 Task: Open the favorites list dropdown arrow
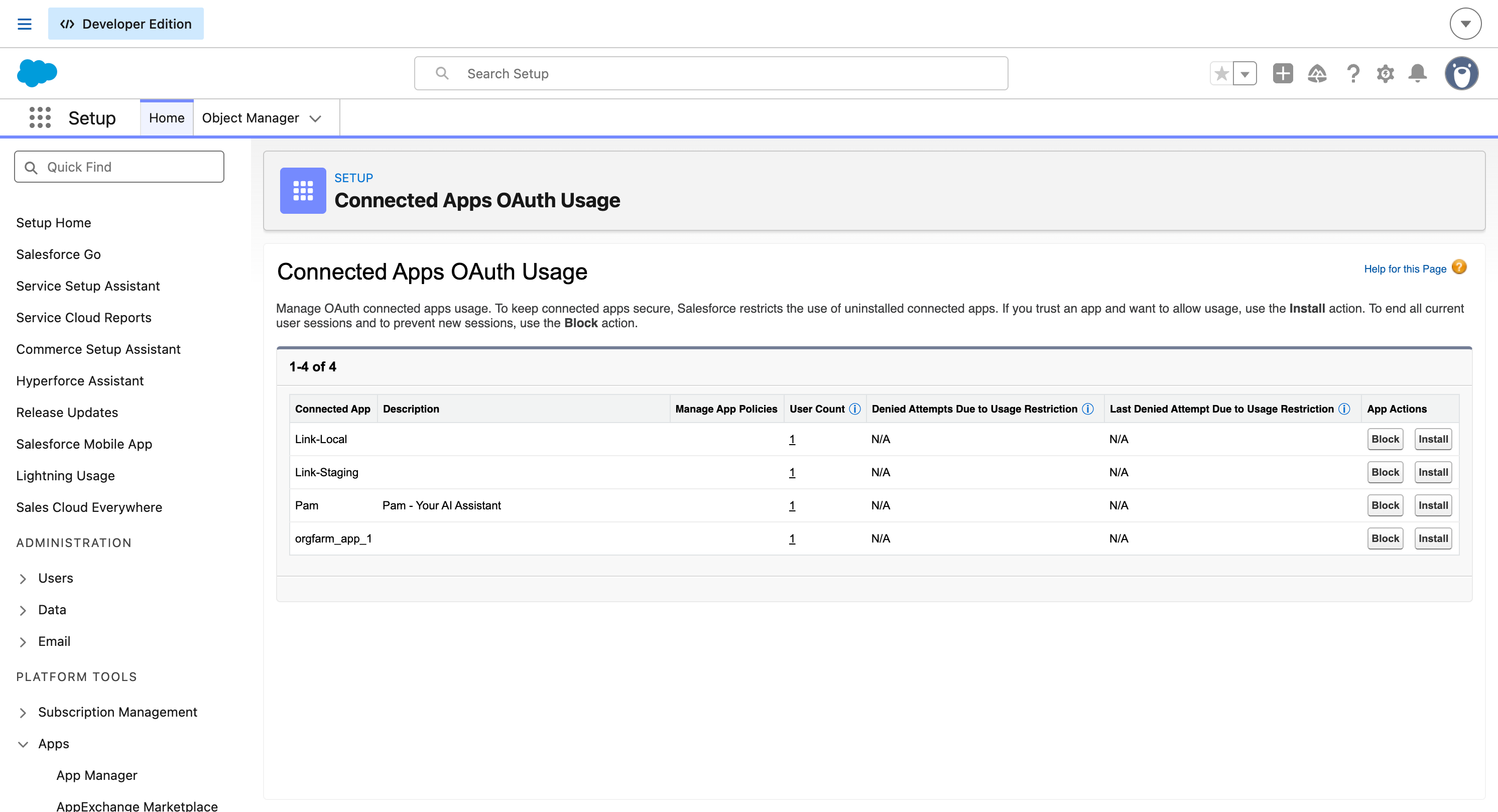[x=1245, y=73]
